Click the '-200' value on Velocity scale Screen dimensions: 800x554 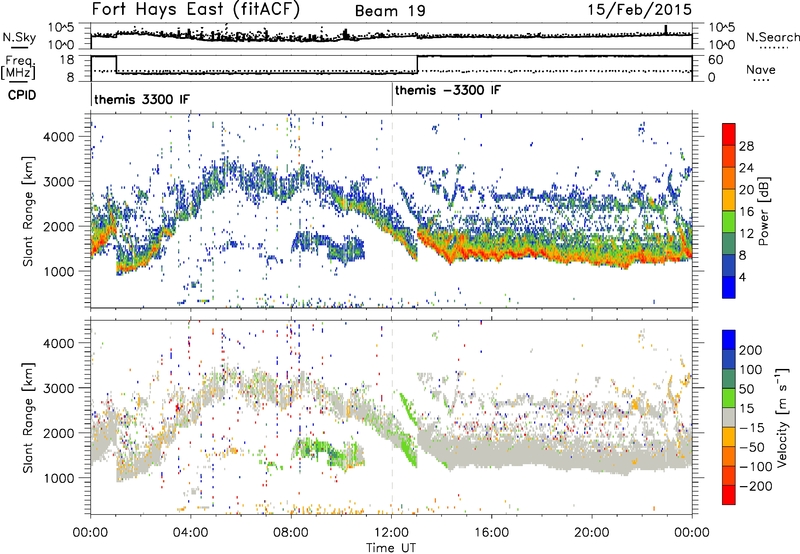pyautogui.click(x=755, y=486)
